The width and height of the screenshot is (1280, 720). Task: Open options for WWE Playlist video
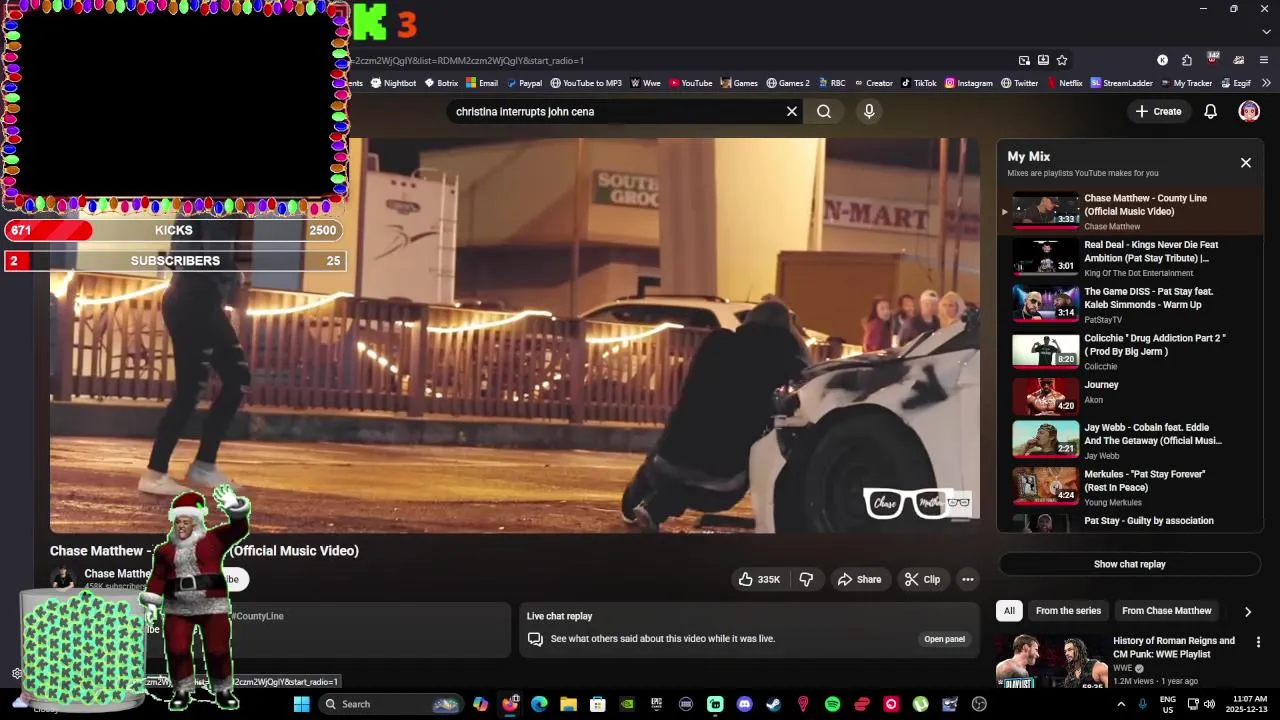[x=1258, y=642]
